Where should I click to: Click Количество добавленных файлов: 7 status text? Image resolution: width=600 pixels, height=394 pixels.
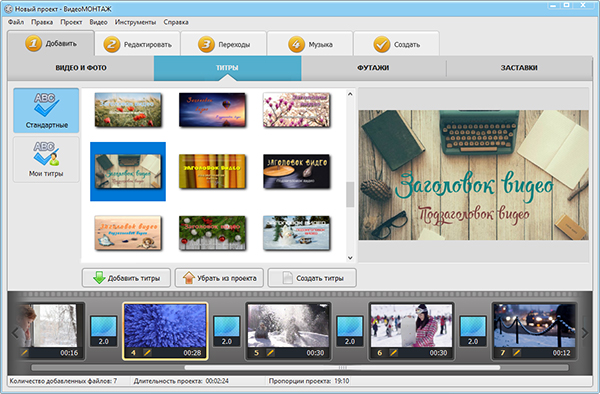63,381
